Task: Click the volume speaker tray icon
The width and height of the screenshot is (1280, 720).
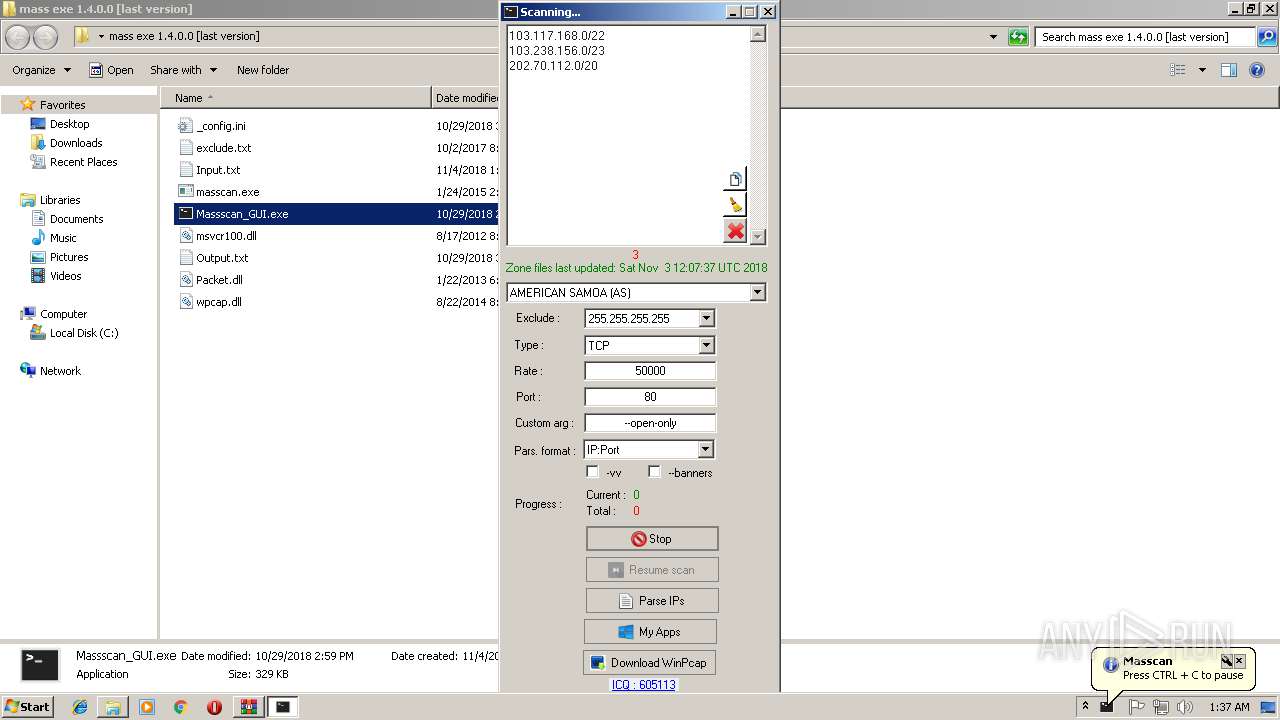Action: [1185, 707]
